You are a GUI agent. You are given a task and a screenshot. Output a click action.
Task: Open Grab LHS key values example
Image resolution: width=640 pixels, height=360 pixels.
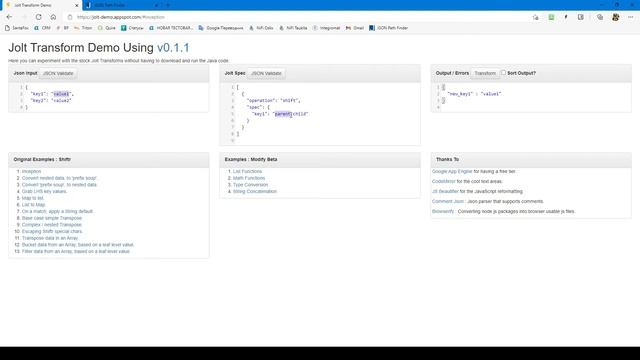pos(44,191)
